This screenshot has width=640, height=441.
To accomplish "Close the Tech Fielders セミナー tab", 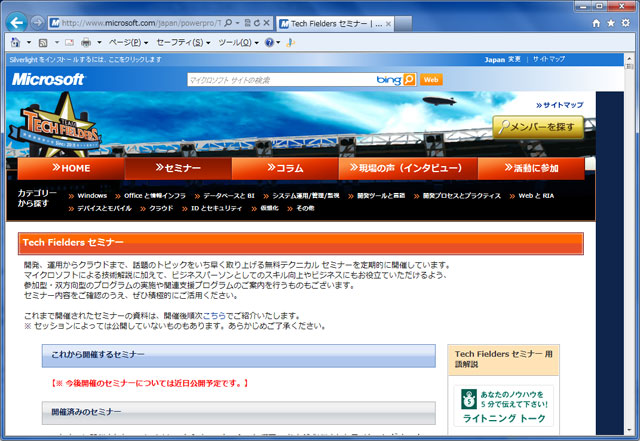I will coord(389,24).
